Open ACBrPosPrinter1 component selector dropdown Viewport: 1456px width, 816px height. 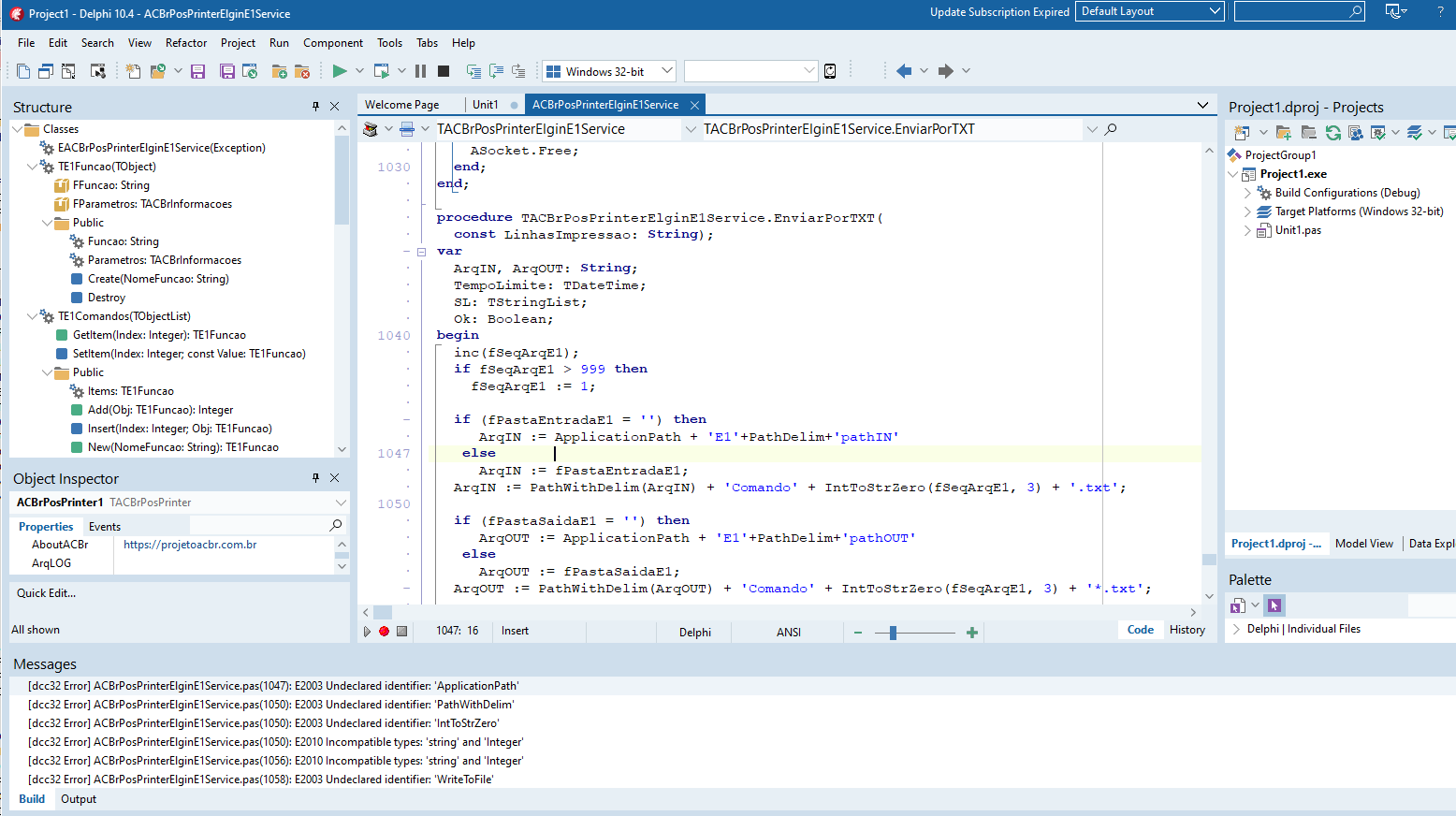tap(341, 503)
